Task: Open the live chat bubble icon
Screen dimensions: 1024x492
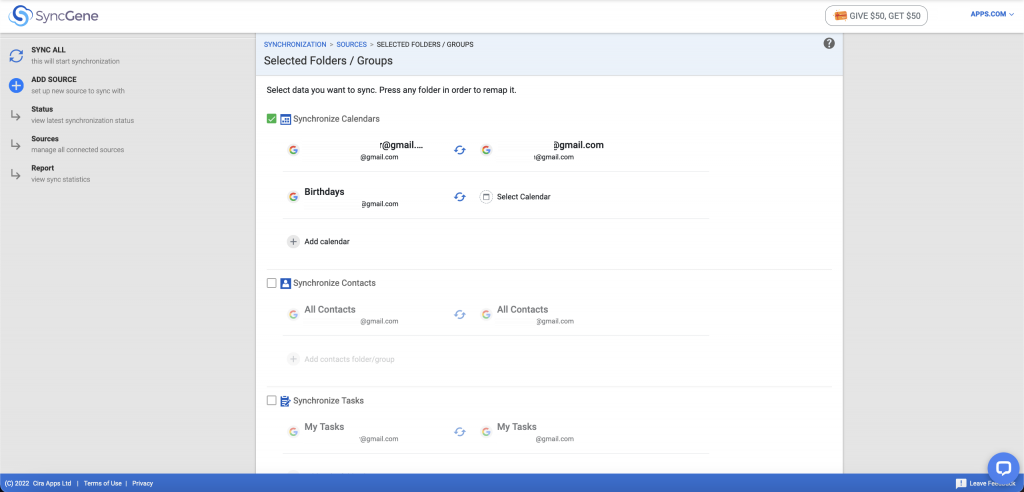Action: click(1002, 467)
